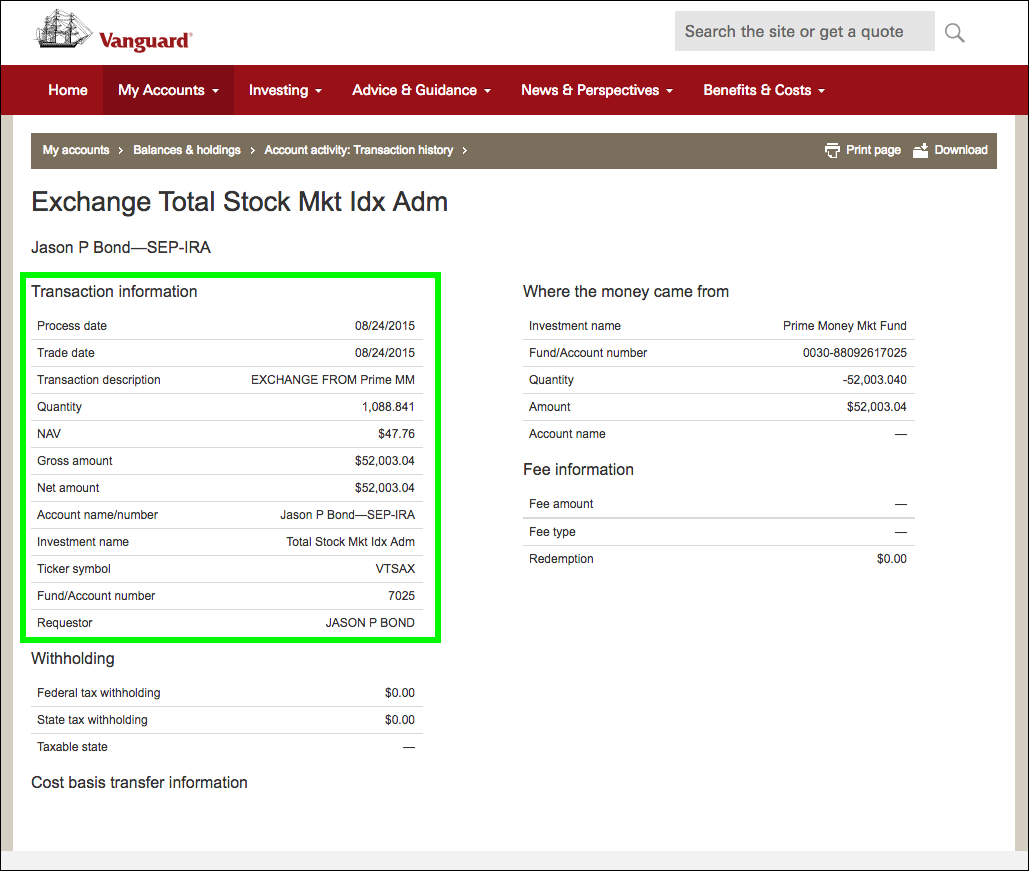Click the Investment name 'Total Stock Mkt Idx Adm'
Viewport: 1029px width, 871px height.
pos(350,542)
